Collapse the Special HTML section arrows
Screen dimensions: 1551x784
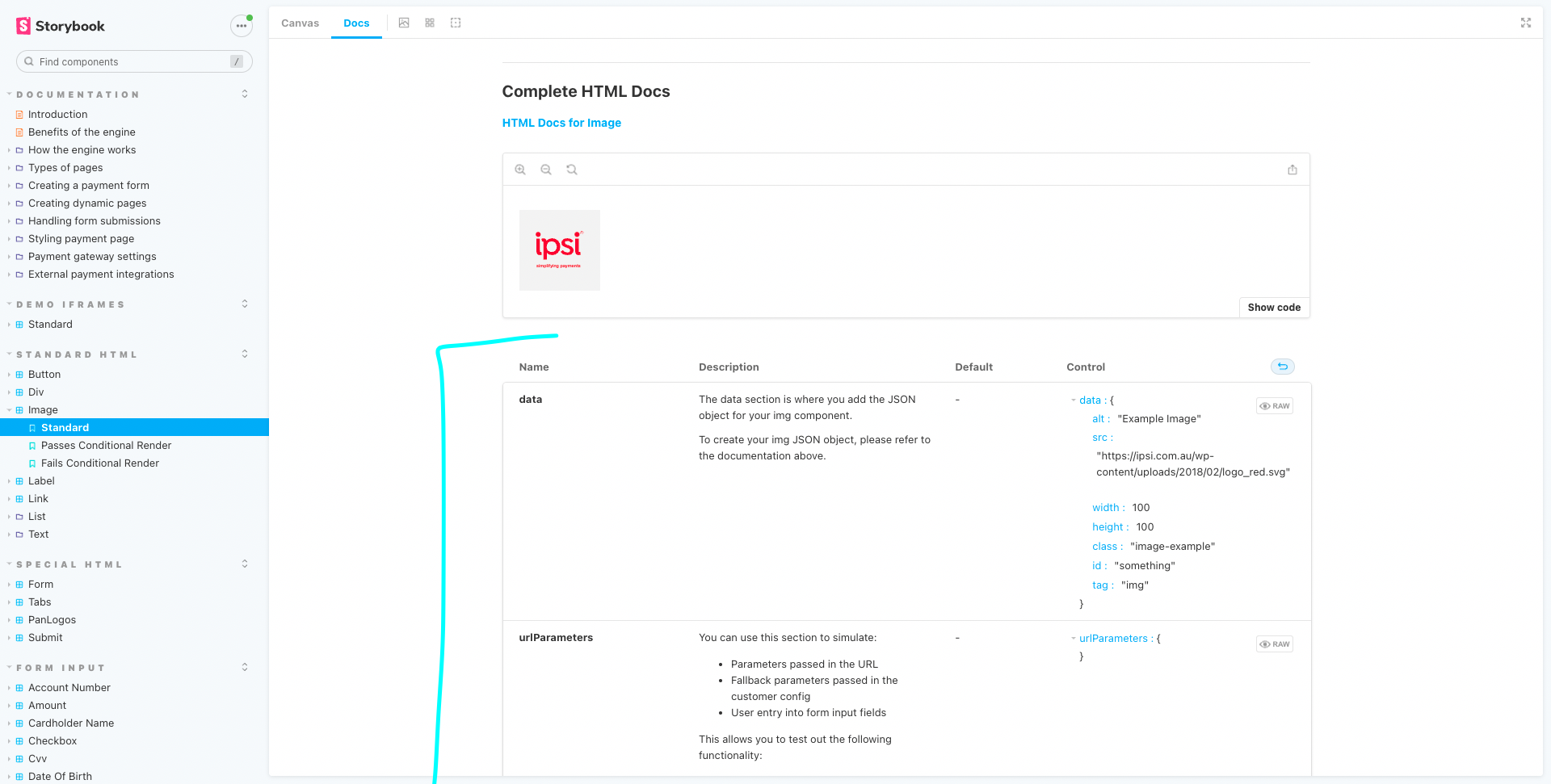tap(245, 564)
